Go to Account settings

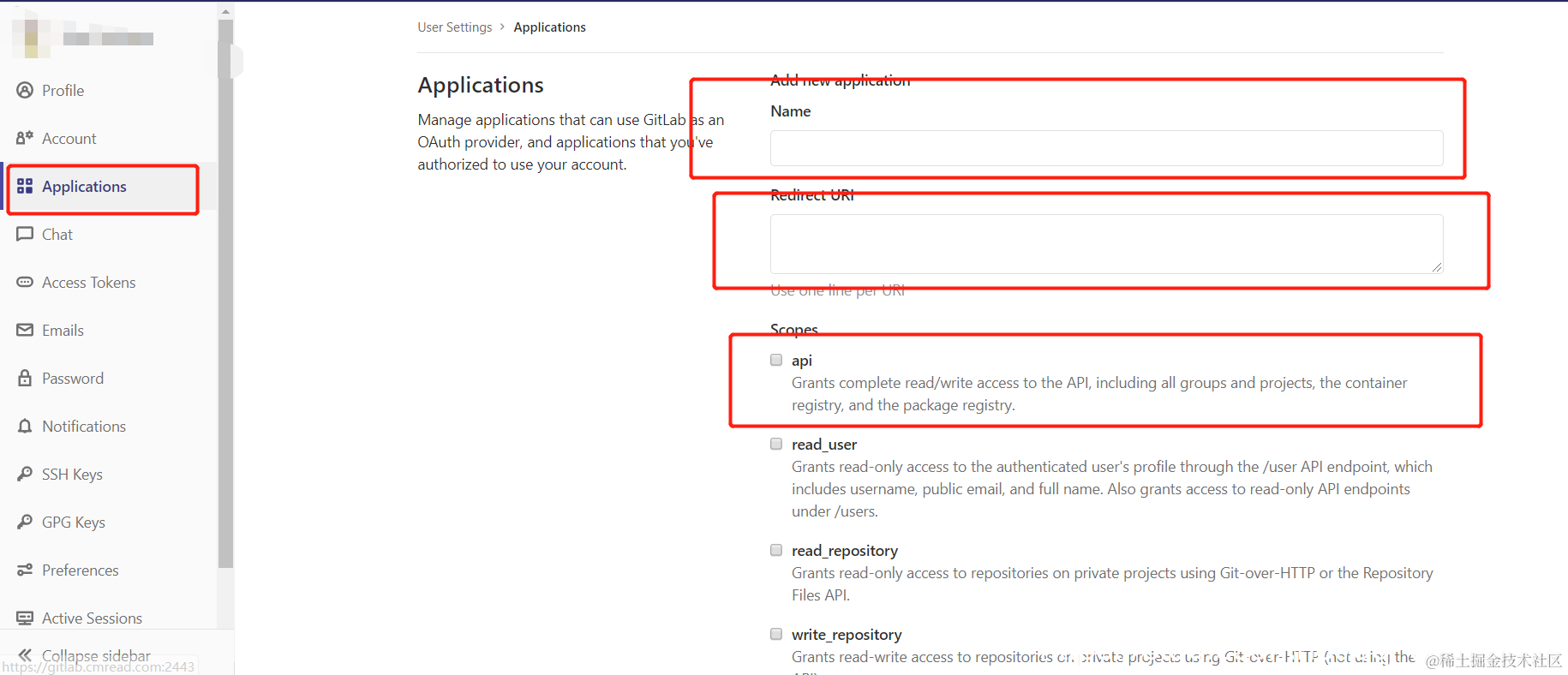[69, 139]
